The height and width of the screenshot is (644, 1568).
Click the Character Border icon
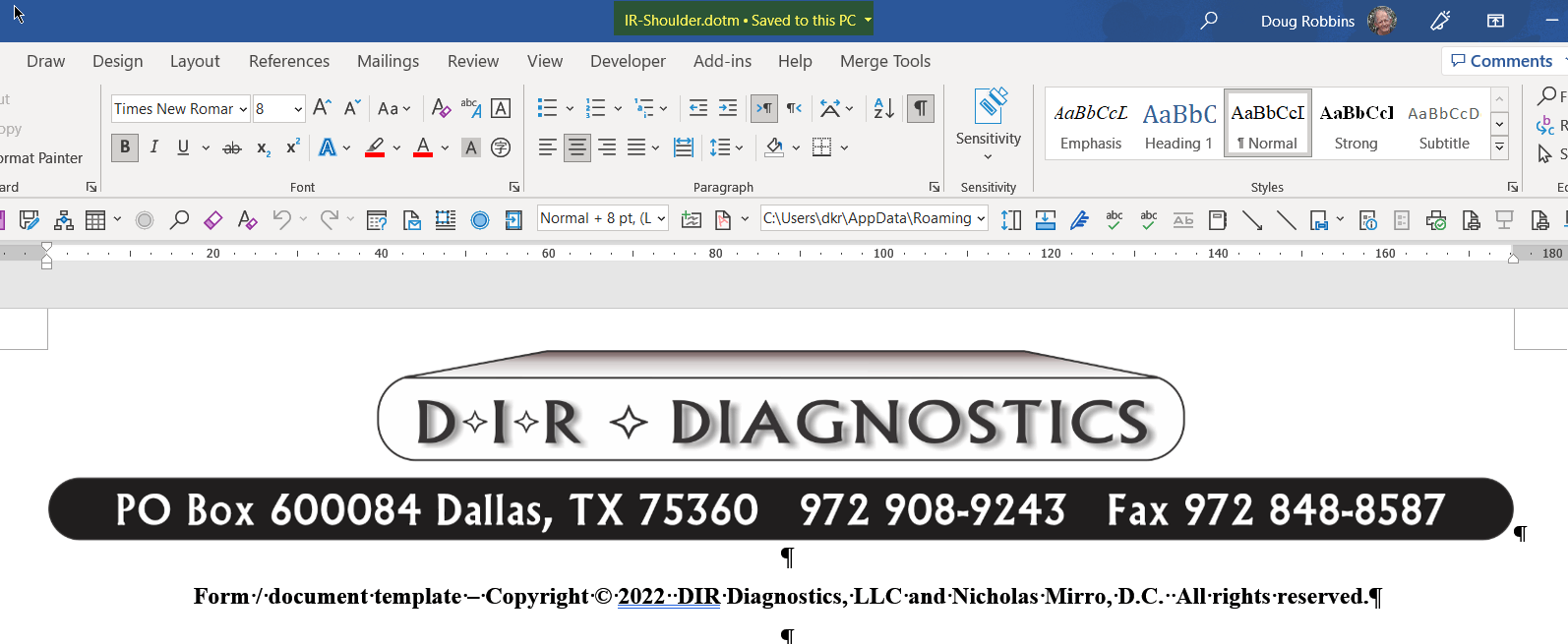(x=501, y=108)
